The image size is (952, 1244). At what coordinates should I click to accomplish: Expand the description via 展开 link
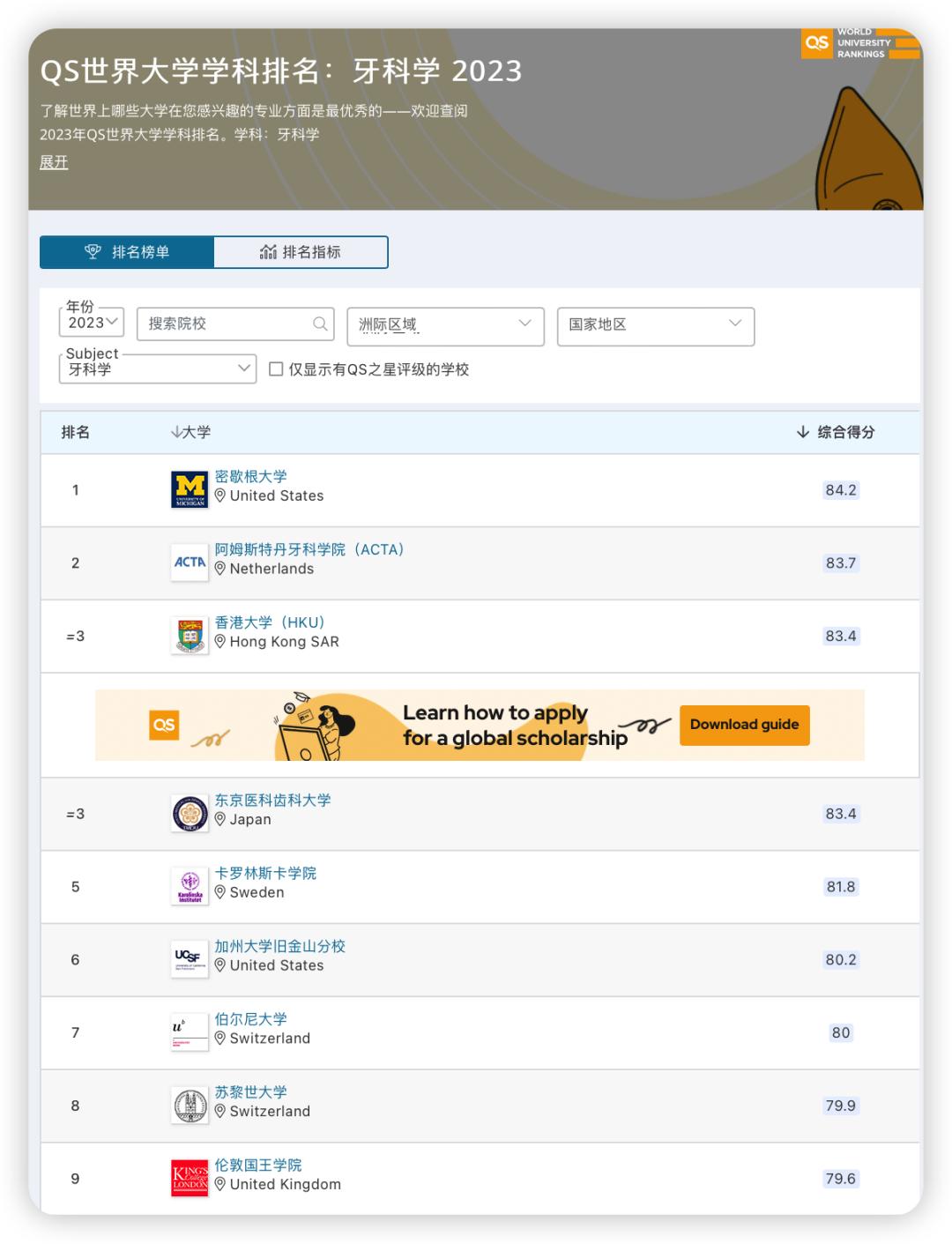pos(52,162)
